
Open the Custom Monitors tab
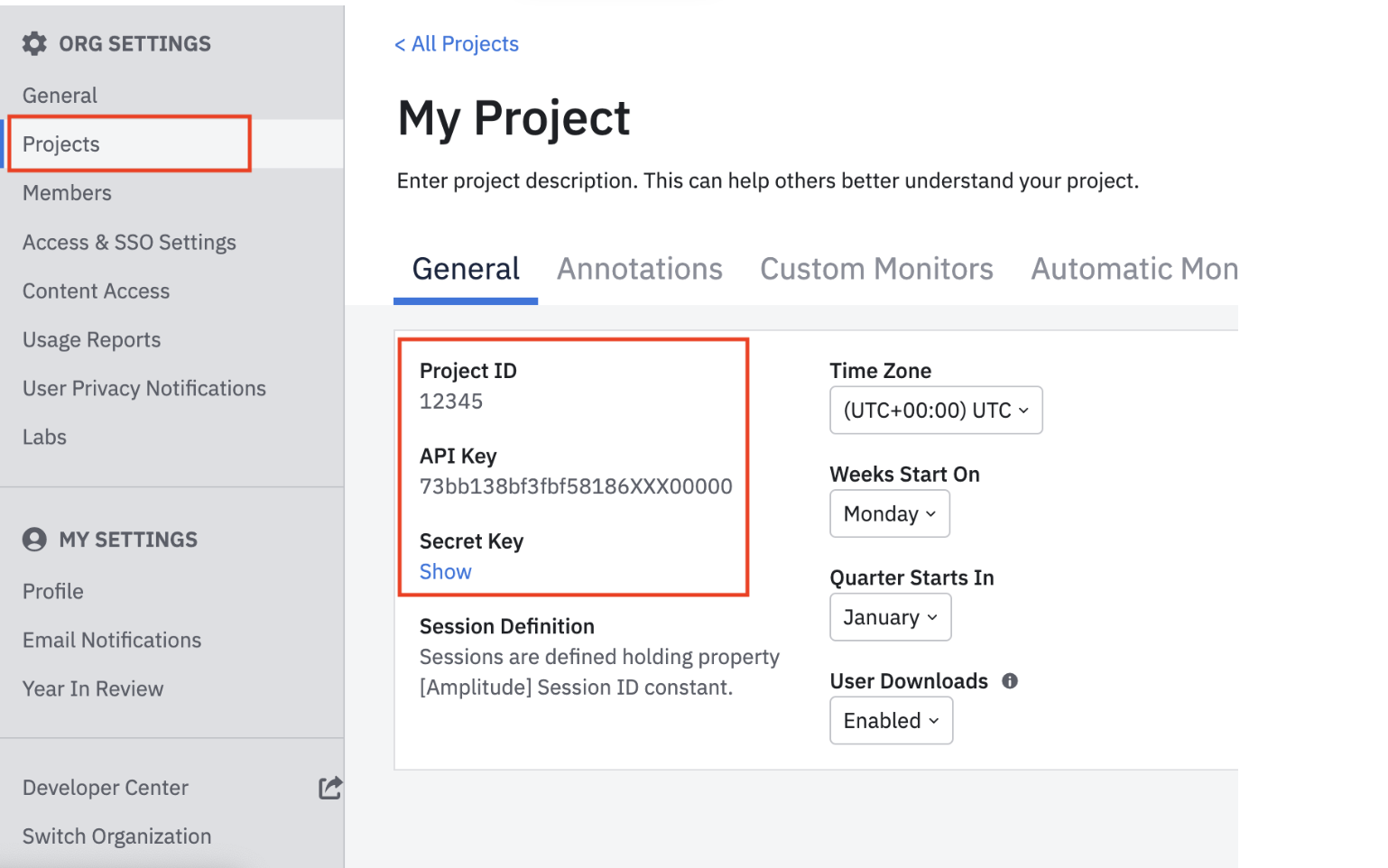(x=875, y=269)
